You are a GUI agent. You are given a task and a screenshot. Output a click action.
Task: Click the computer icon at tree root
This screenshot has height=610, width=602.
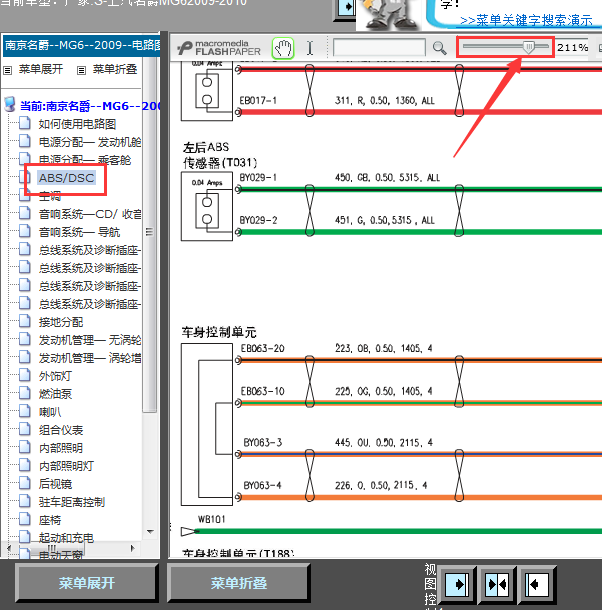(x=9, y=105)
